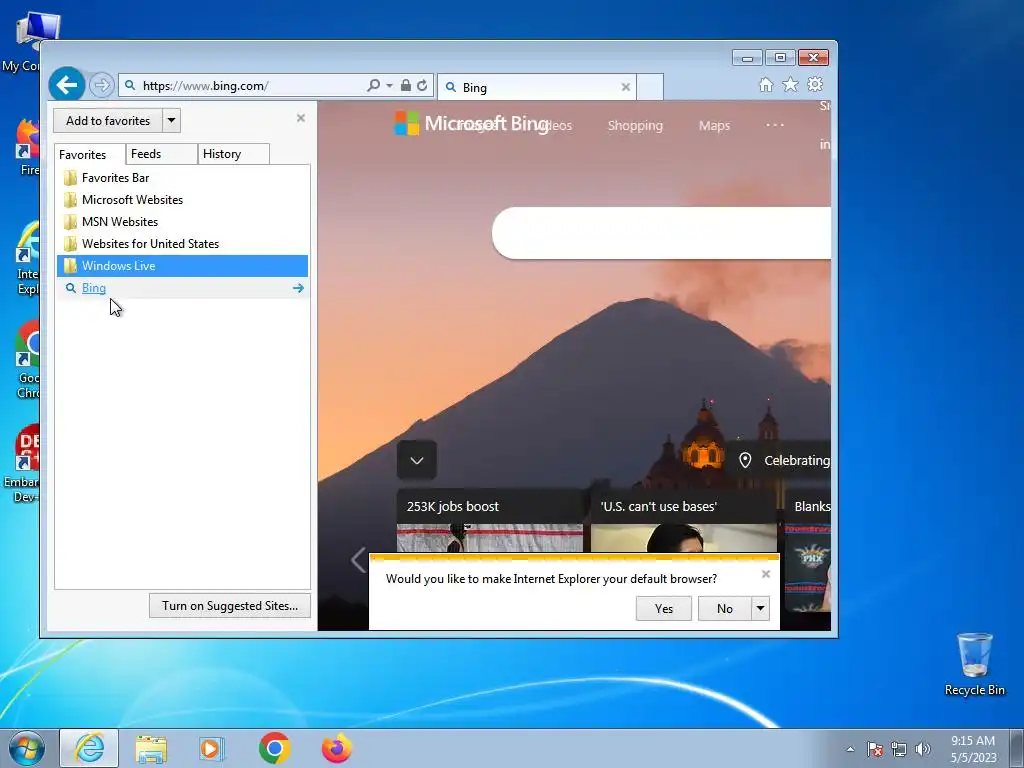The image size is (1024, 768).
Task: Dismiss the default browser notification X
Action: 766,574
